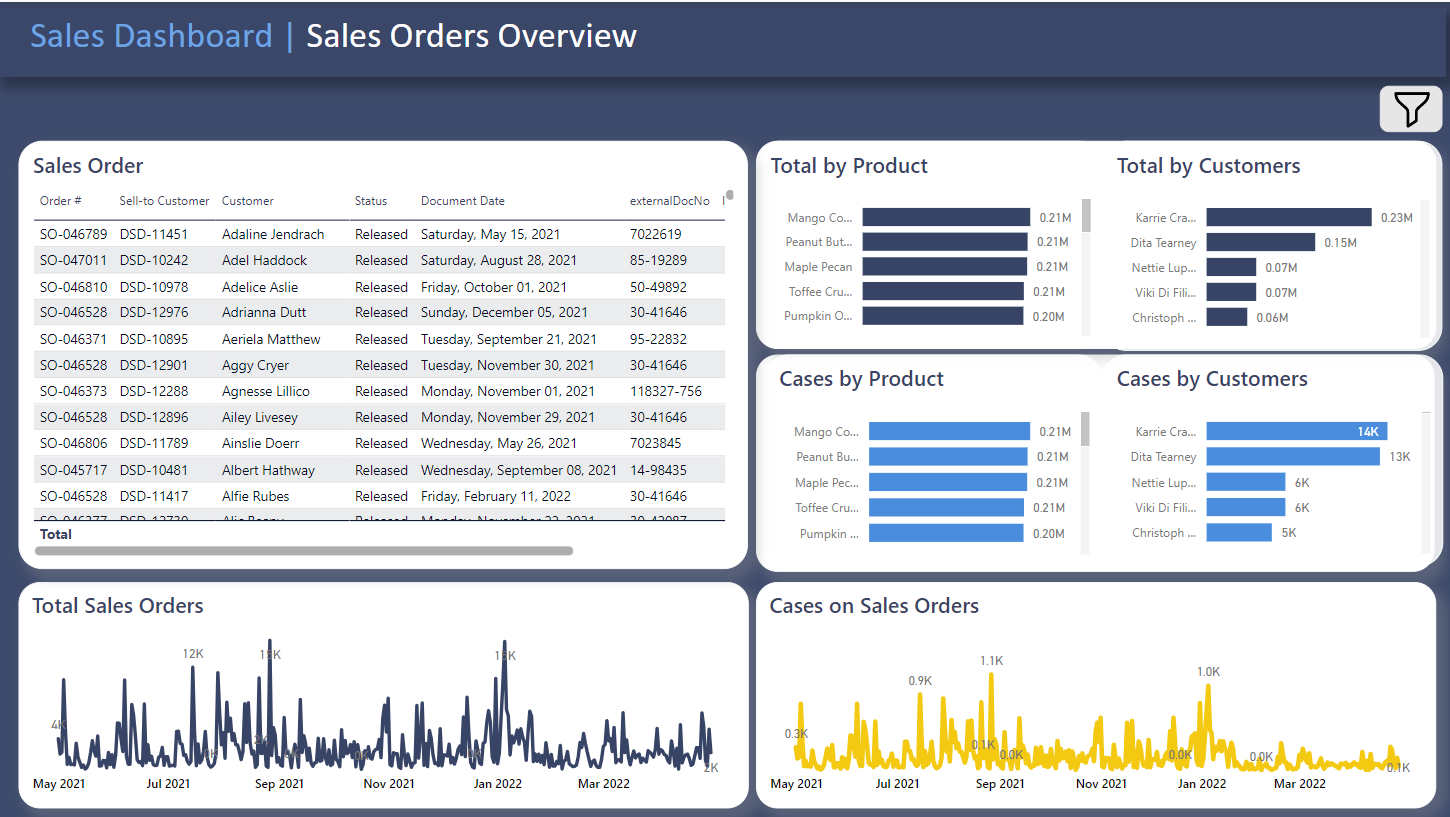The width and height of the screenshot is (1450, 817).
Task: Select the Adel Haddock customer cell
Action: pos(265,260)
